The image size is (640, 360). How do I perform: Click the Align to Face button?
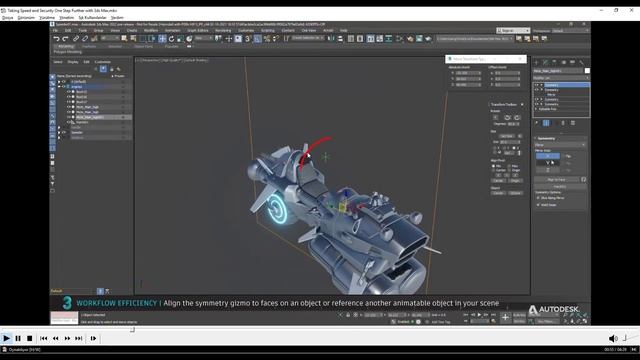556,180
